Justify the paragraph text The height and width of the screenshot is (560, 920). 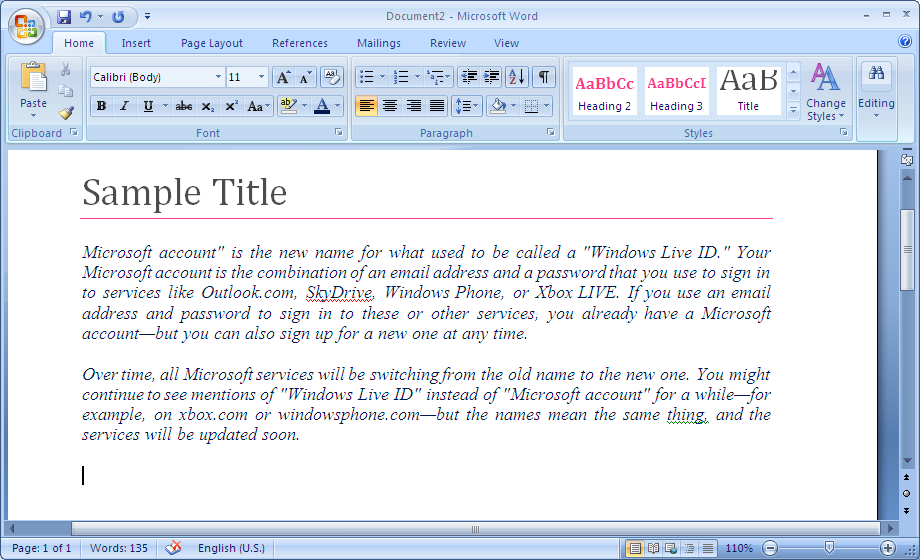click(437, 106)
